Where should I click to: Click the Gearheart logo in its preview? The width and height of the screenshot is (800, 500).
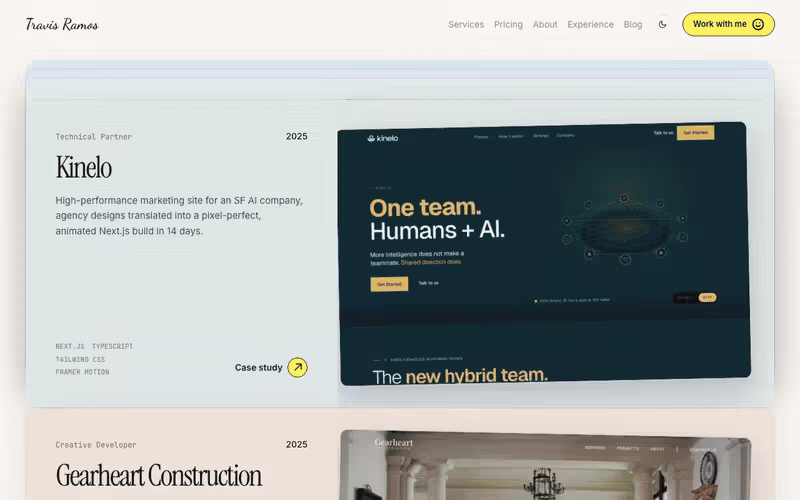coord(393,443)
